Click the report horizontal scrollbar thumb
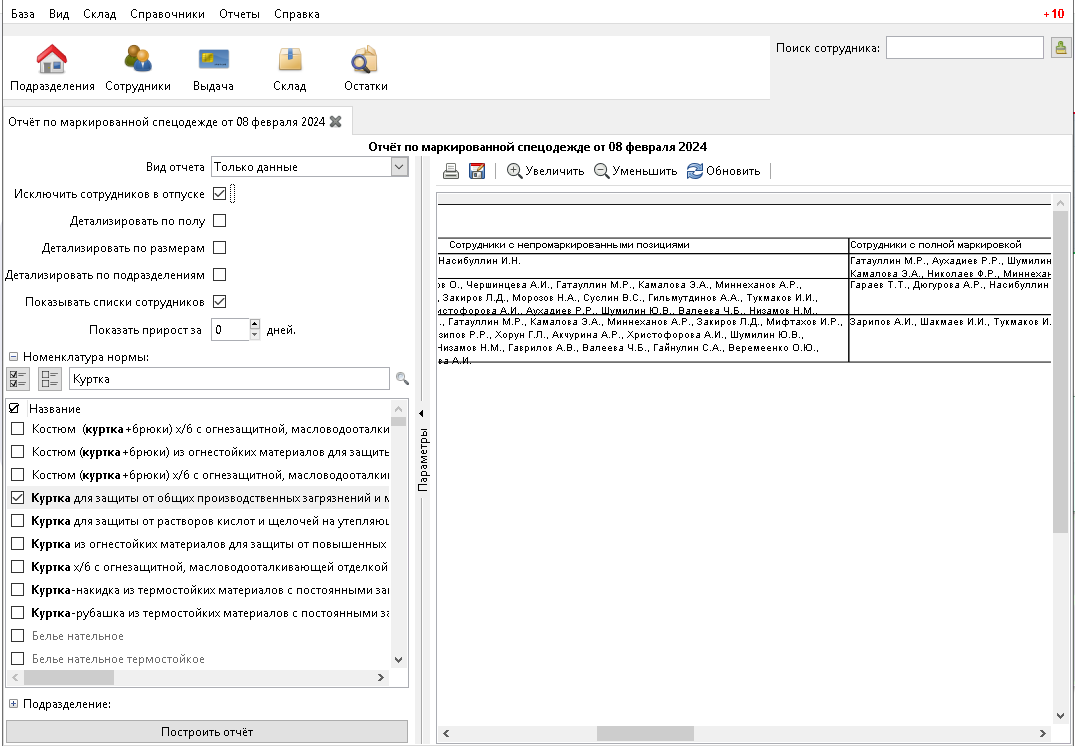Viewport: 1075px width, 746px height. point(645,733)
